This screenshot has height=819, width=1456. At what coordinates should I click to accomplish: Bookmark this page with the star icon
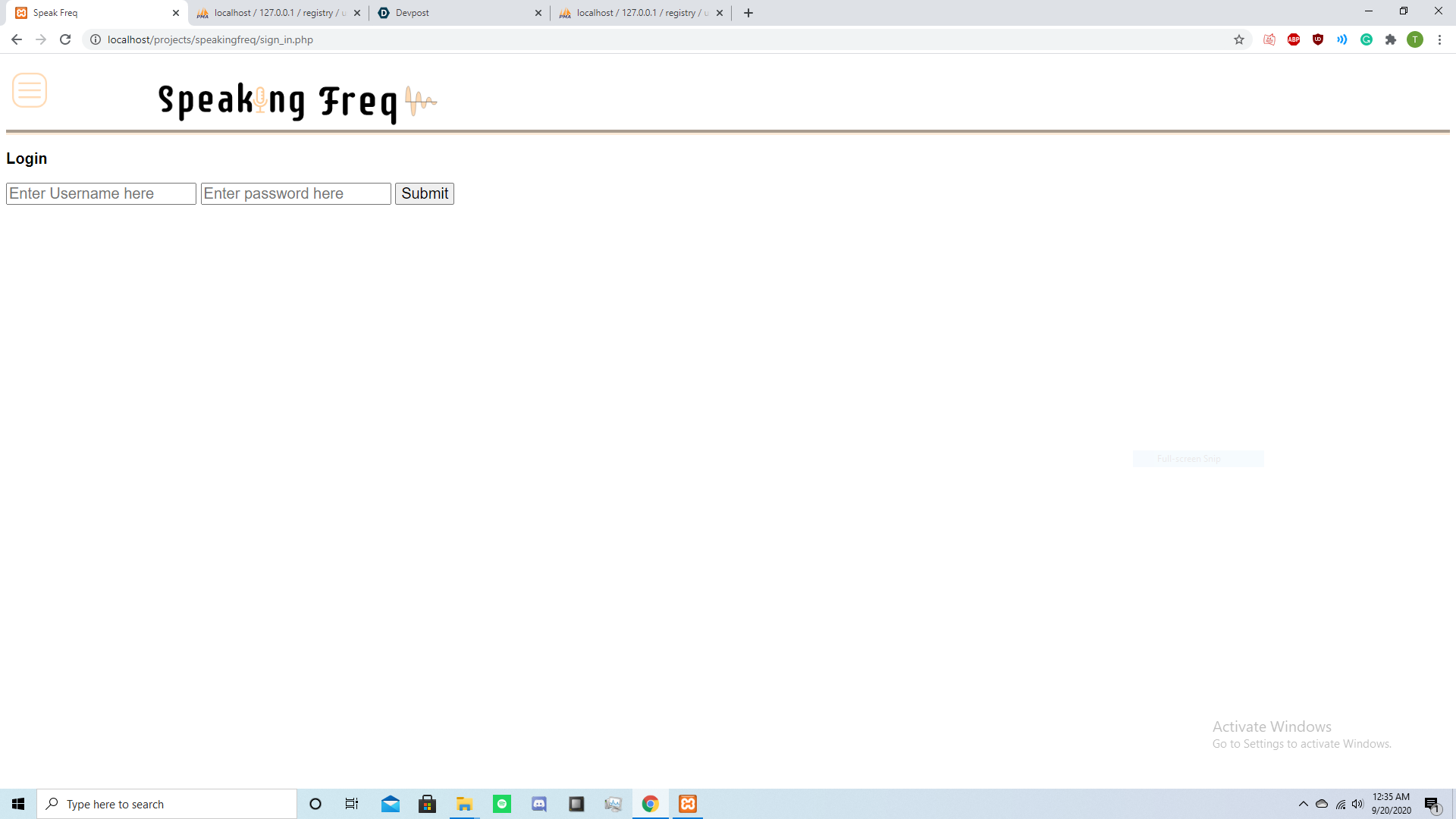(x=1239, y=39)
